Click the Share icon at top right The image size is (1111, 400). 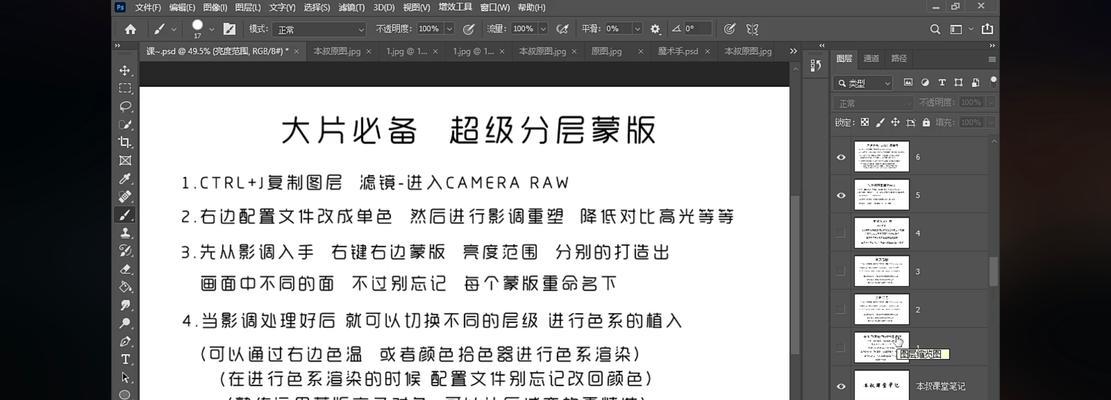[988, 29]
